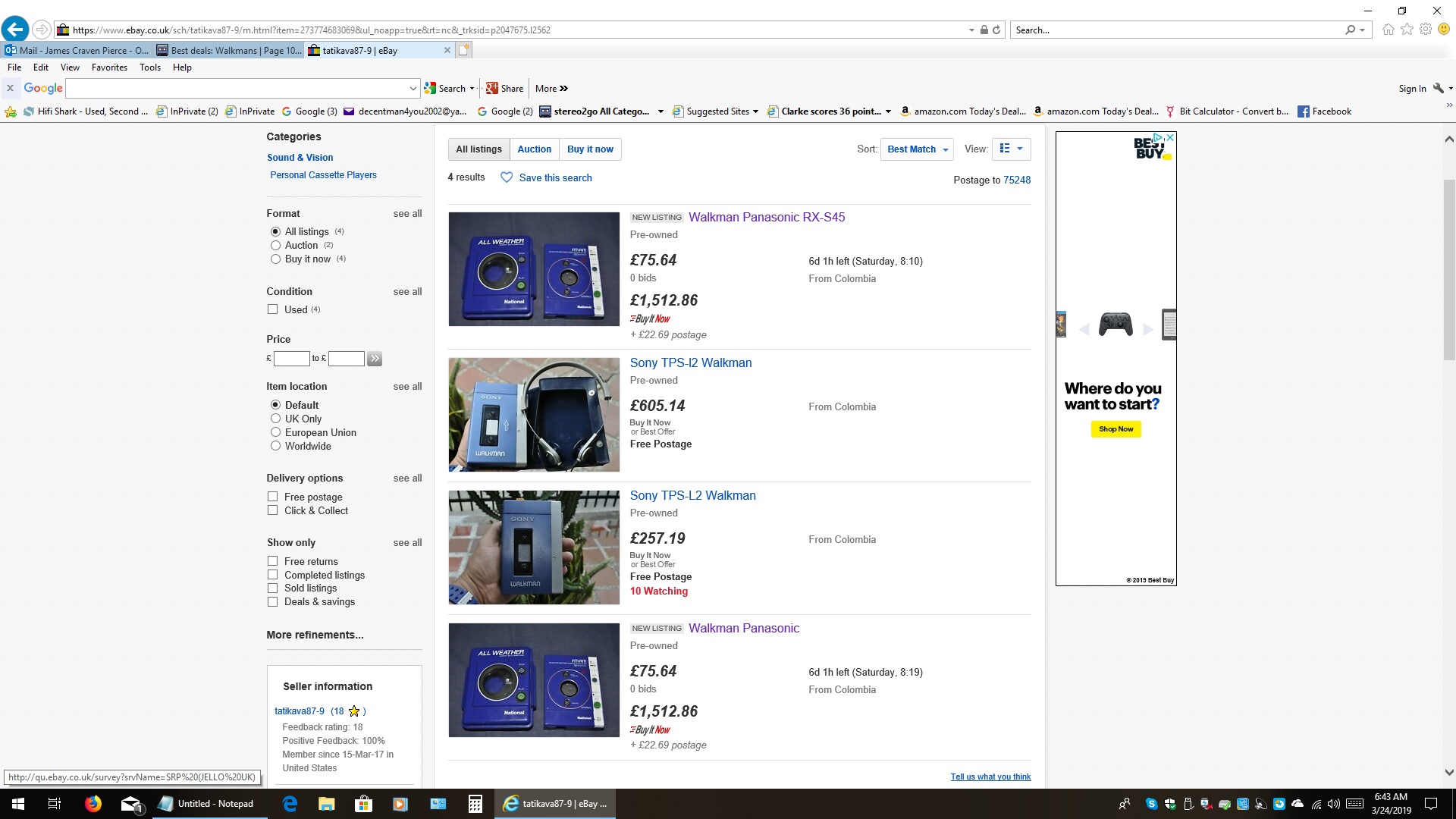Open Task View in the taskbar
Viewport: 1456px width, 819px height.
[55, 804]
